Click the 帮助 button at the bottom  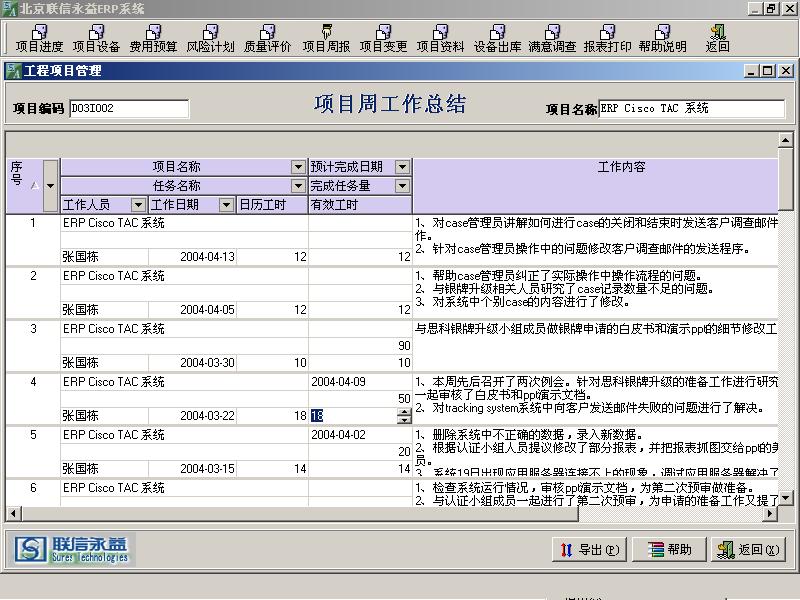tap(669, 549)
